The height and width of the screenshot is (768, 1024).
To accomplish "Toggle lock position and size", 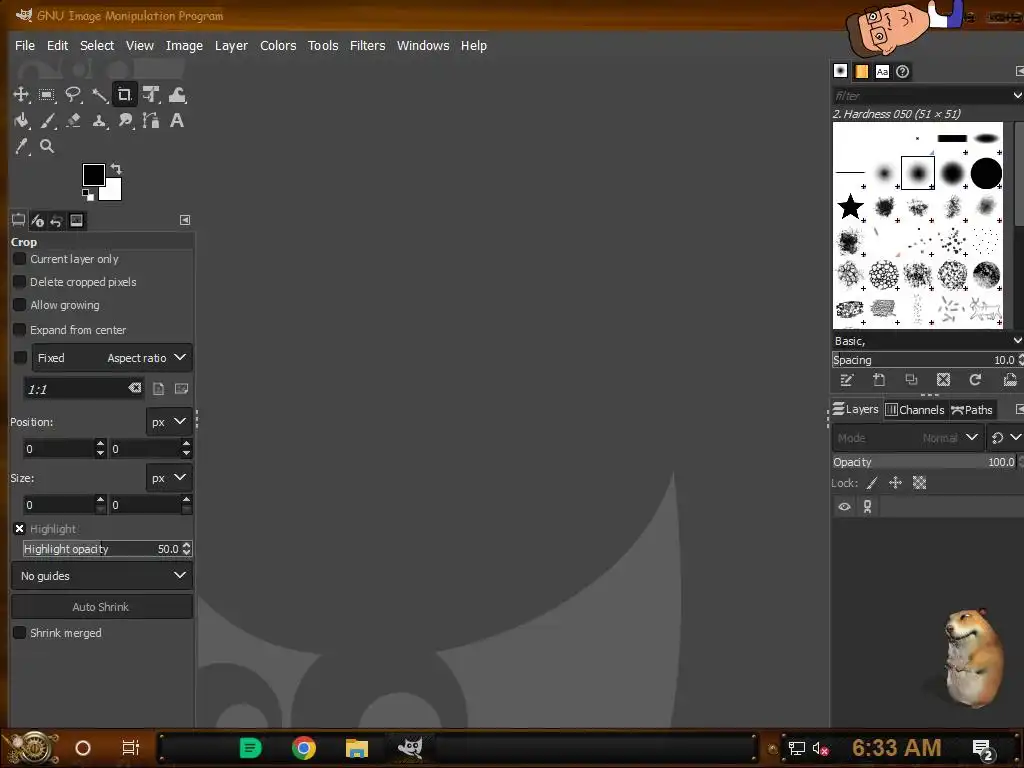I will [895, 483].
